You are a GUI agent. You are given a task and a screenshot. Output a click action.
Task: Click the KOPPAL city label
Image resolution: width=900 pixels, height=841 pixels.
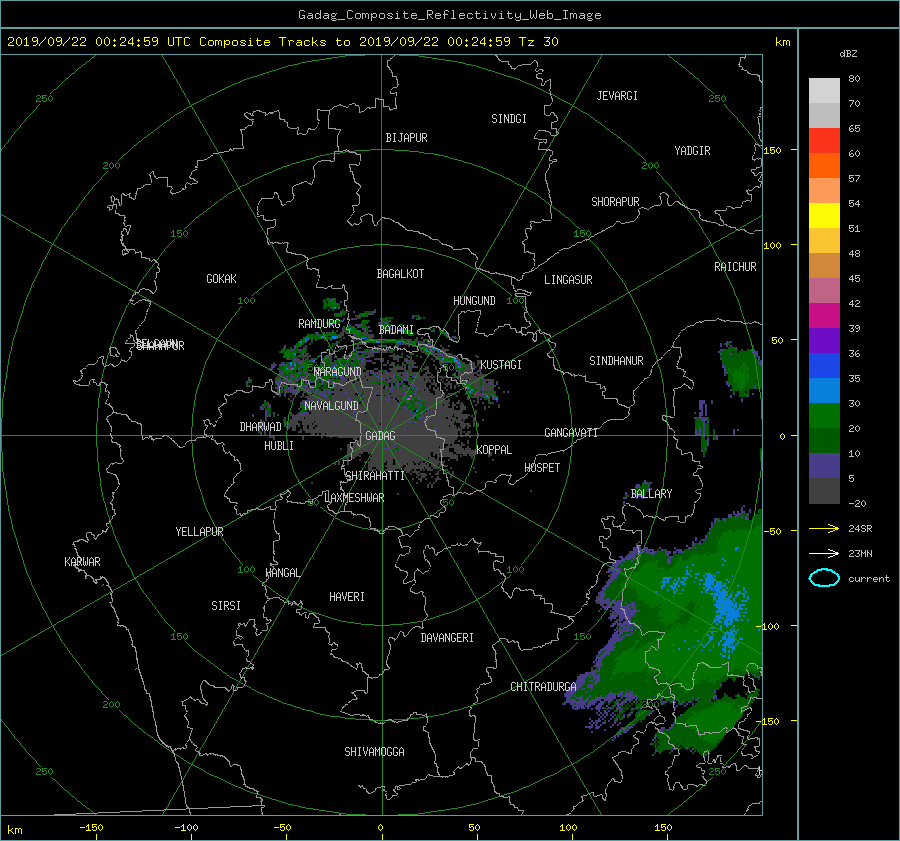[494, 450]
